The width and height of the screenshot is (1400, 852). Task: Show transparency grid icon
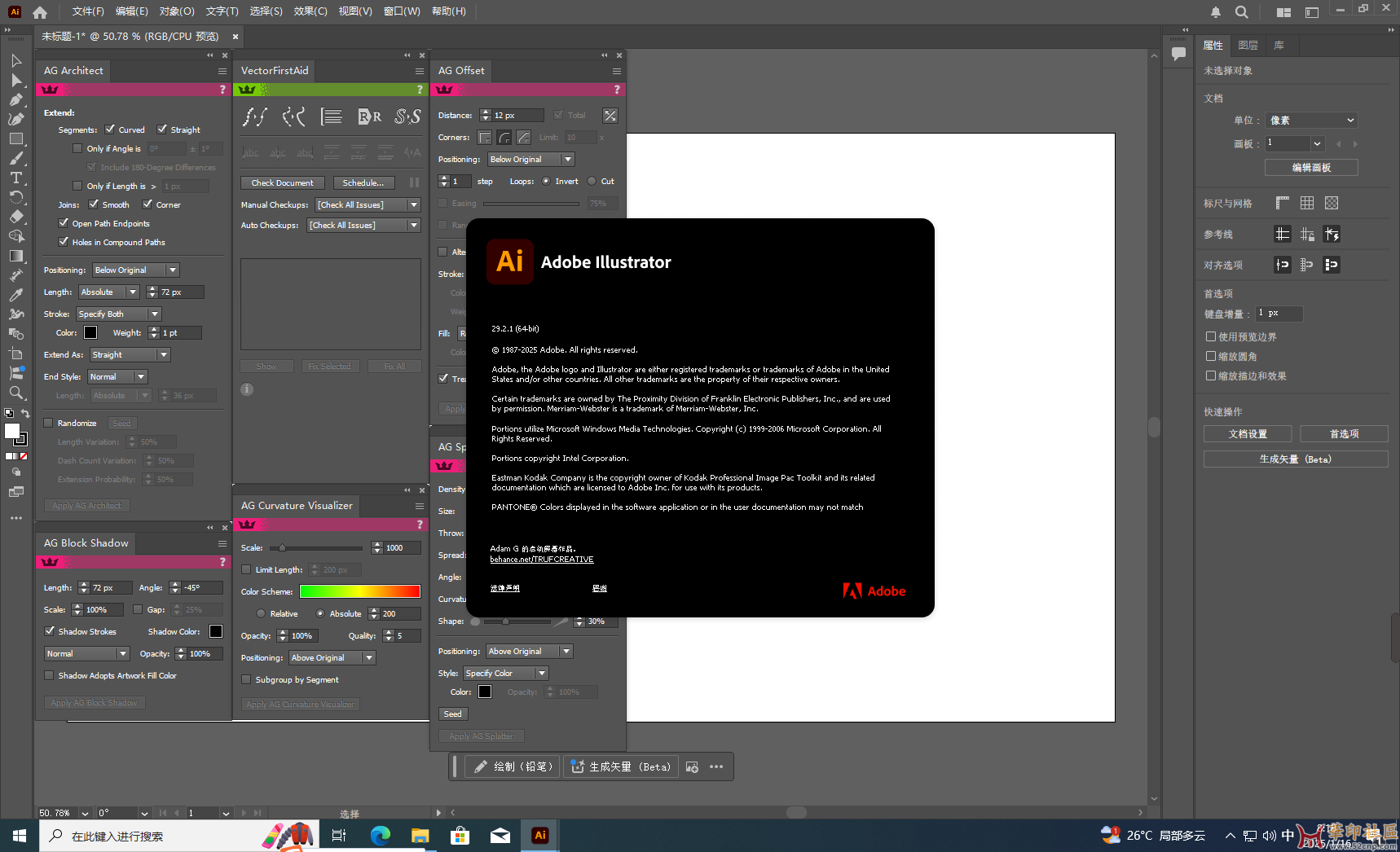1332,204
